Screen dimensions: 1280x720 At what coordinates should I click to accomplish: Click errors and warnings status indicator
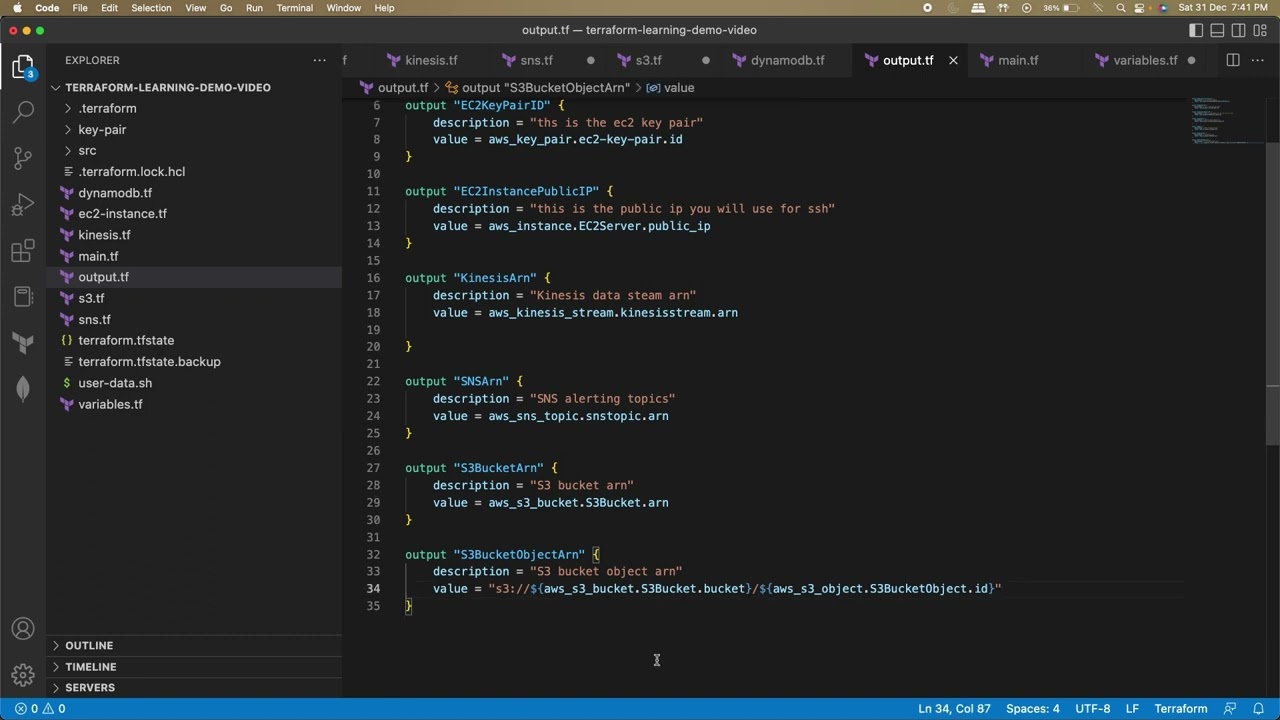[40, 708]
